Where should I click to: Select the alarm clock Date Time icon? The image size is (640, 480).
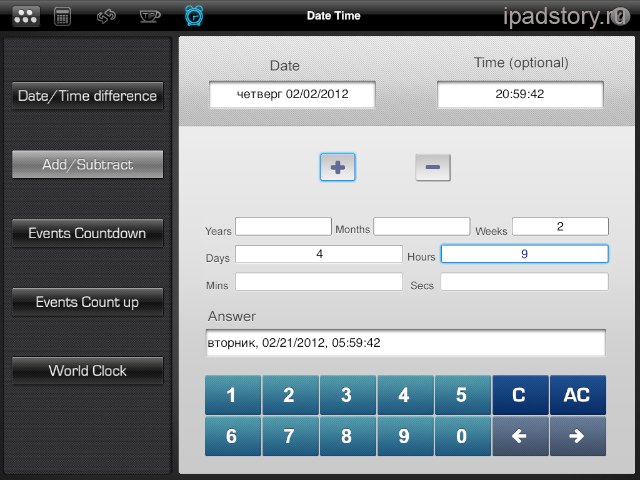(194, 16)
